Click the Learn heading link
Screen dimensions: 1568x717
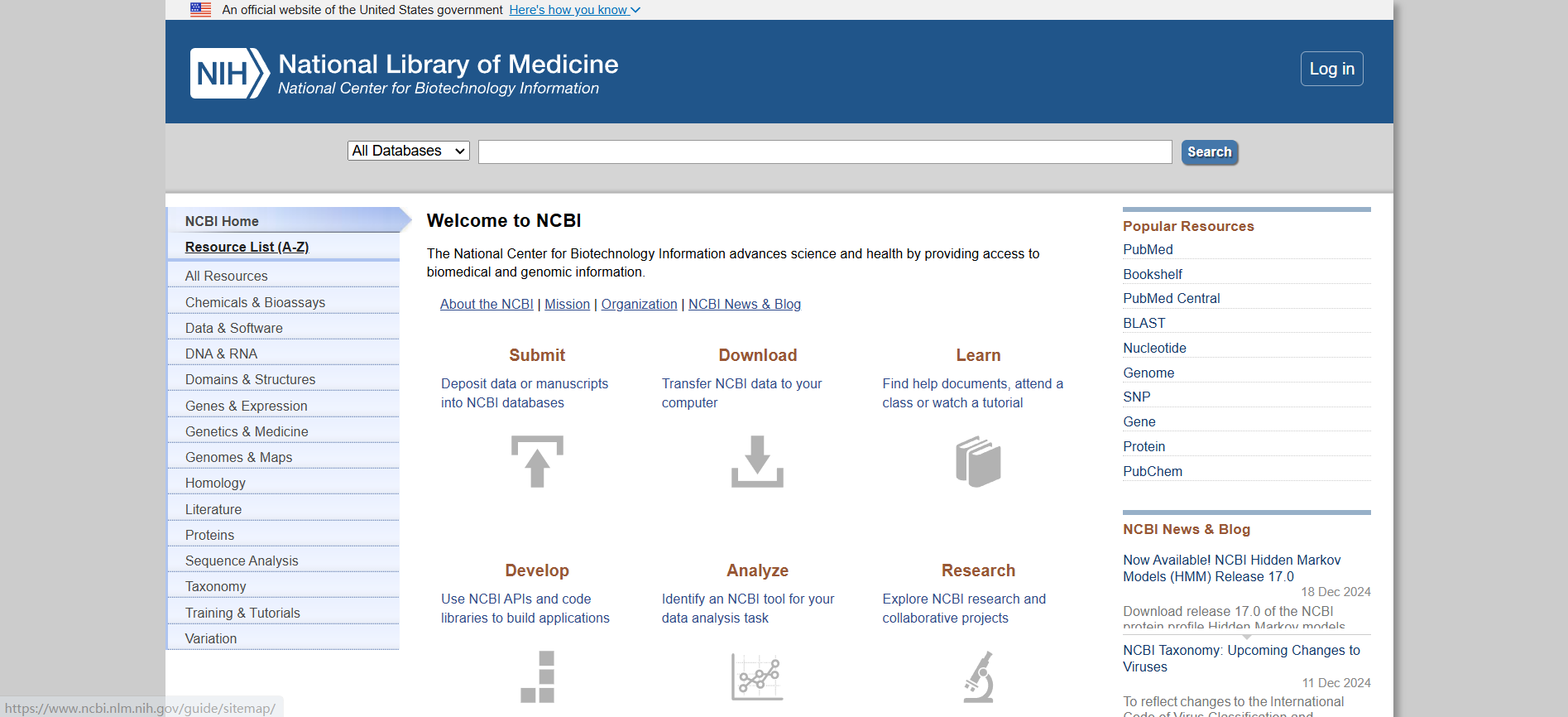[x=978, y=355]
